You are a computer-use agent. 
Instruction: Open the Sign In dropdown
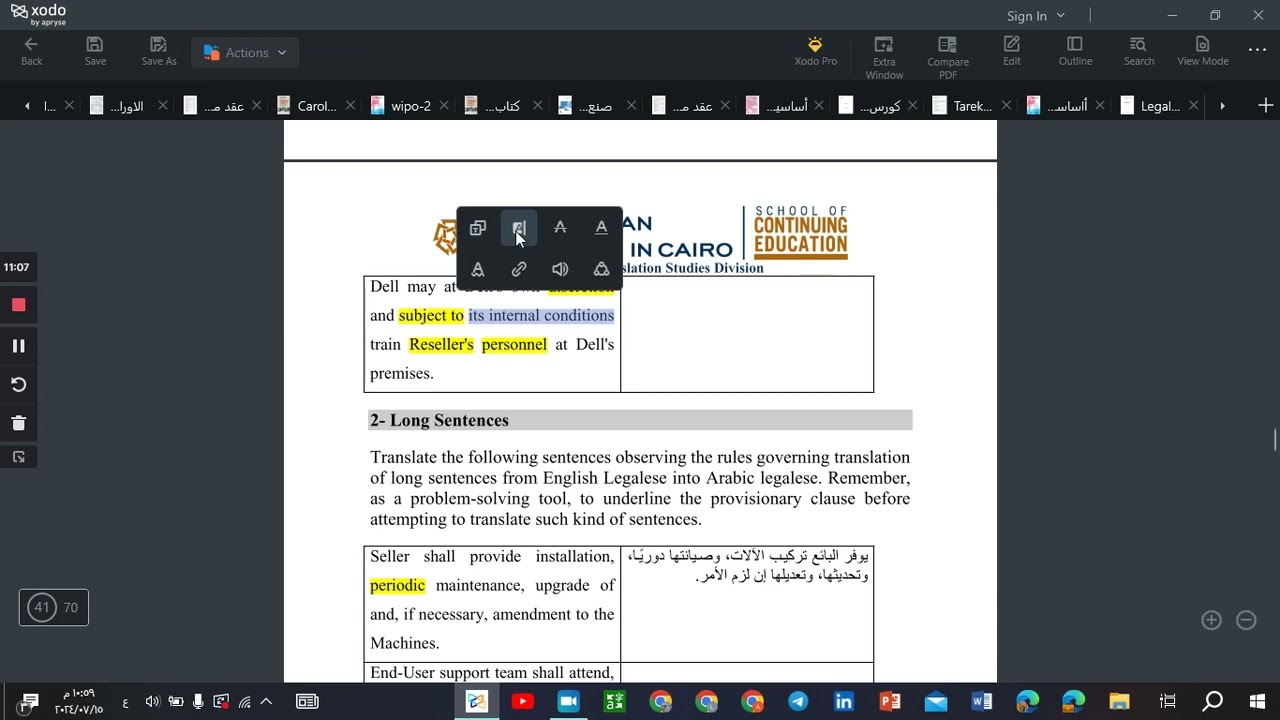pos(1036,16)
